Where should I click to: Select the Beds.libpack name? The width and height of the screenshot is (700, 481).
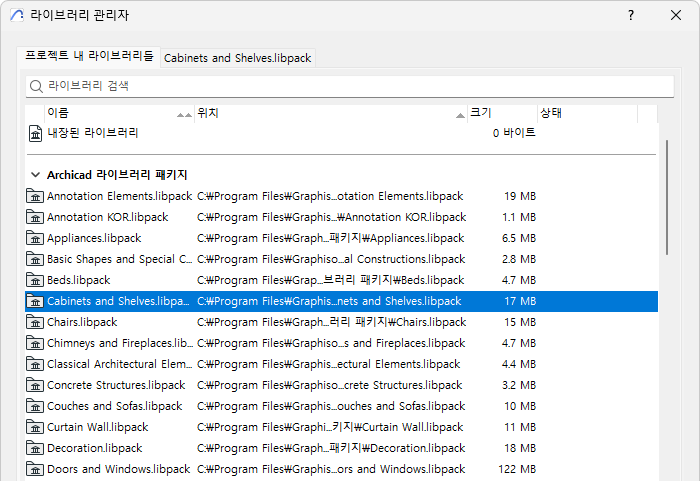tap(79, 280)
